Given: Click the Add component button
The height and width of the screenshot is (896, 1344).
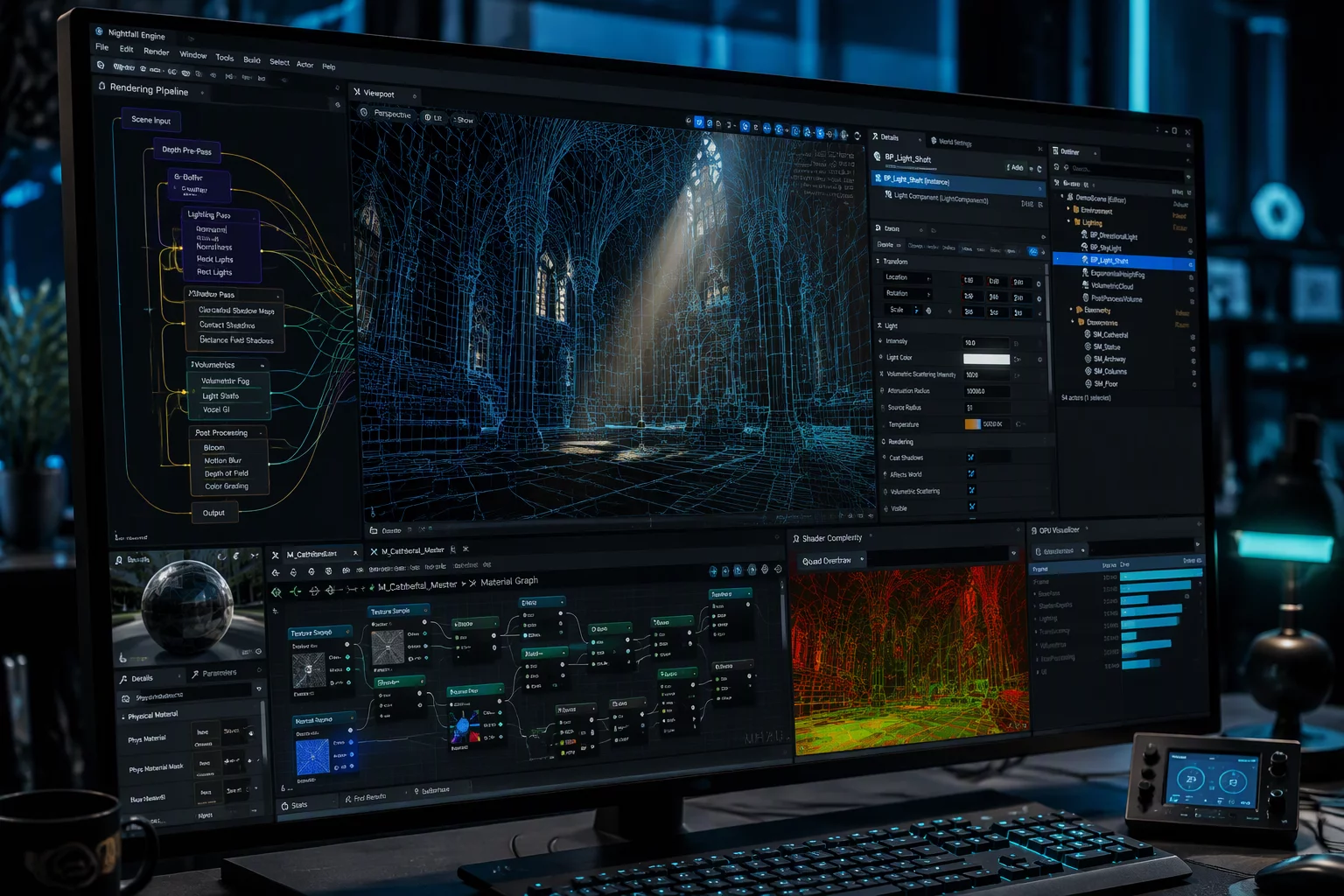Looking at the screenshot, I should (x=1015, y=167).
